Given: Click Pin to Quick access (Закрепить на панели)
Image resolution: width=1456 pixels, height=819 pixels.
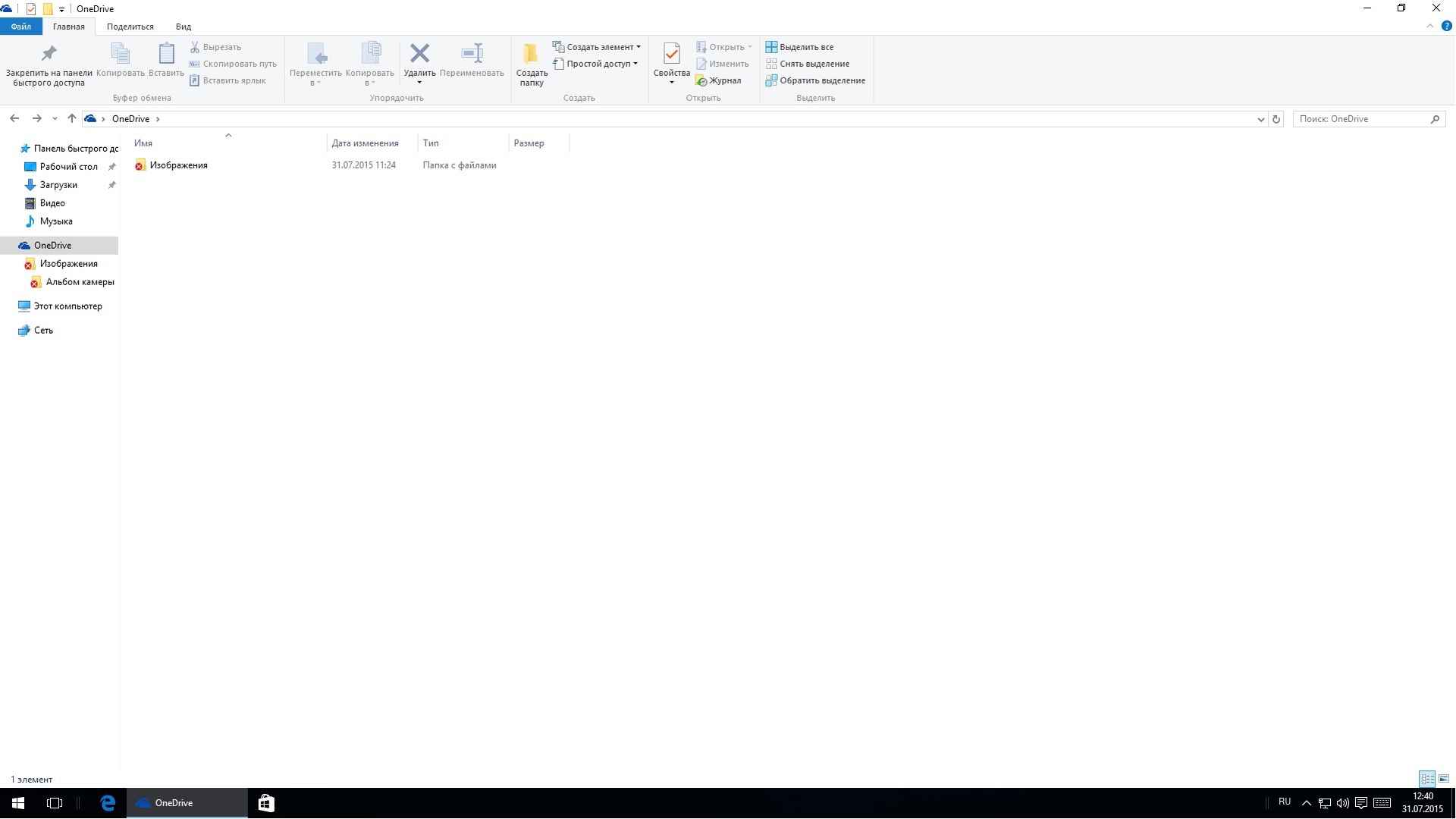Looking at the screenshot, I should (49, 64).
